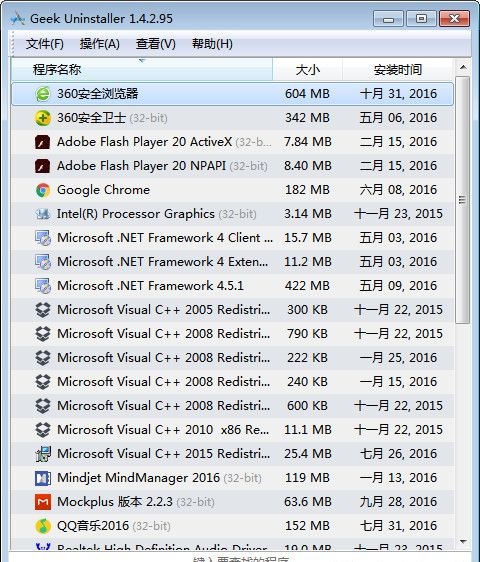Click the scrollbar up arrow
The image size is (480, 562).
click(x=463, y=67)
